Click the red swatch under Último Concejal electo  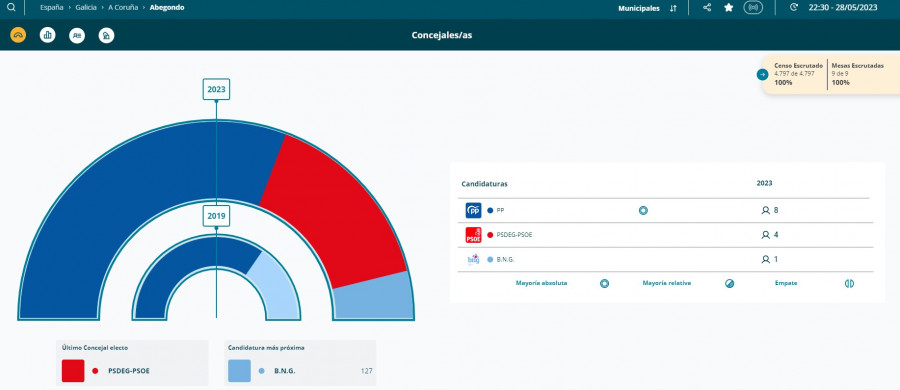[73, 371]
